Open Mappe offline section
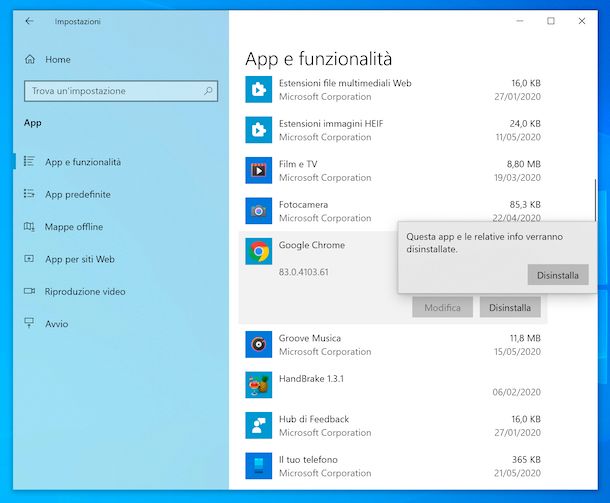610x503 pixels. 74,226
